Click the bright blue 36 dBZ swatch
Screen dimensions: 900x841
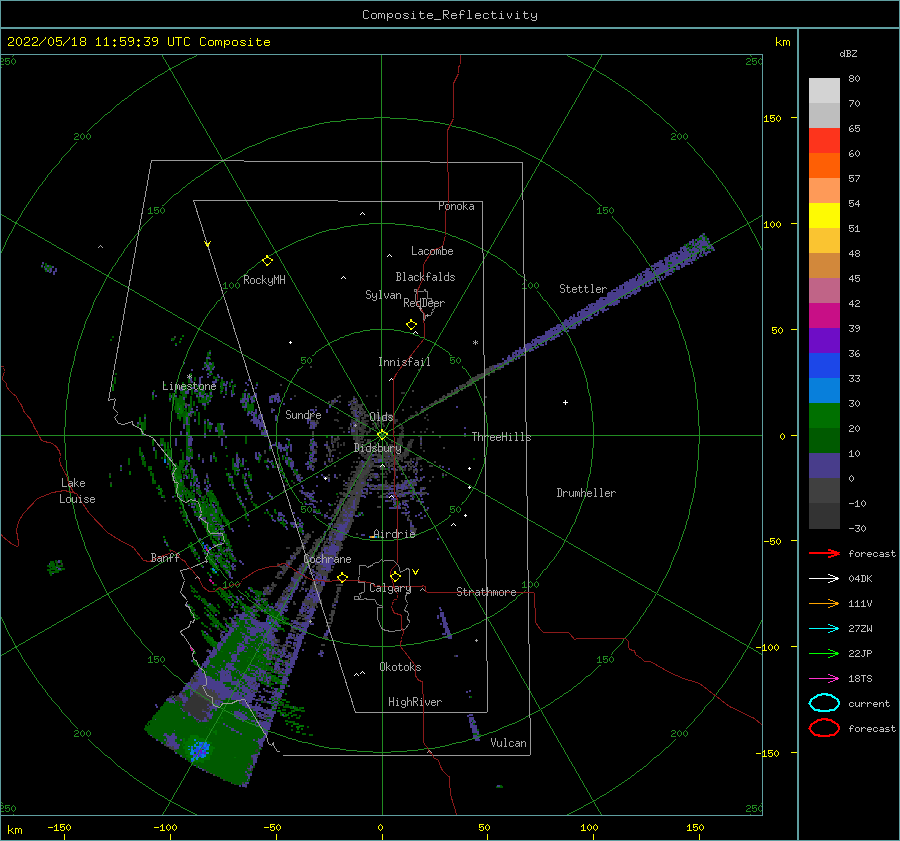(824, 365)
